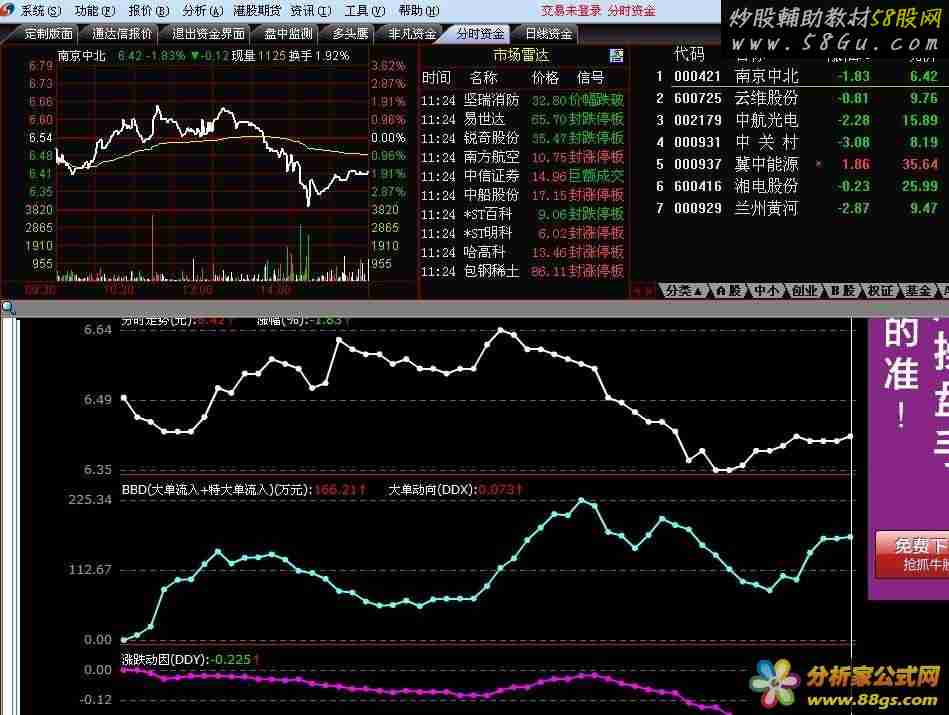Select stock row 002179 中航光电
This screenshot has width=949, height=715.
(x=798, y=120)
